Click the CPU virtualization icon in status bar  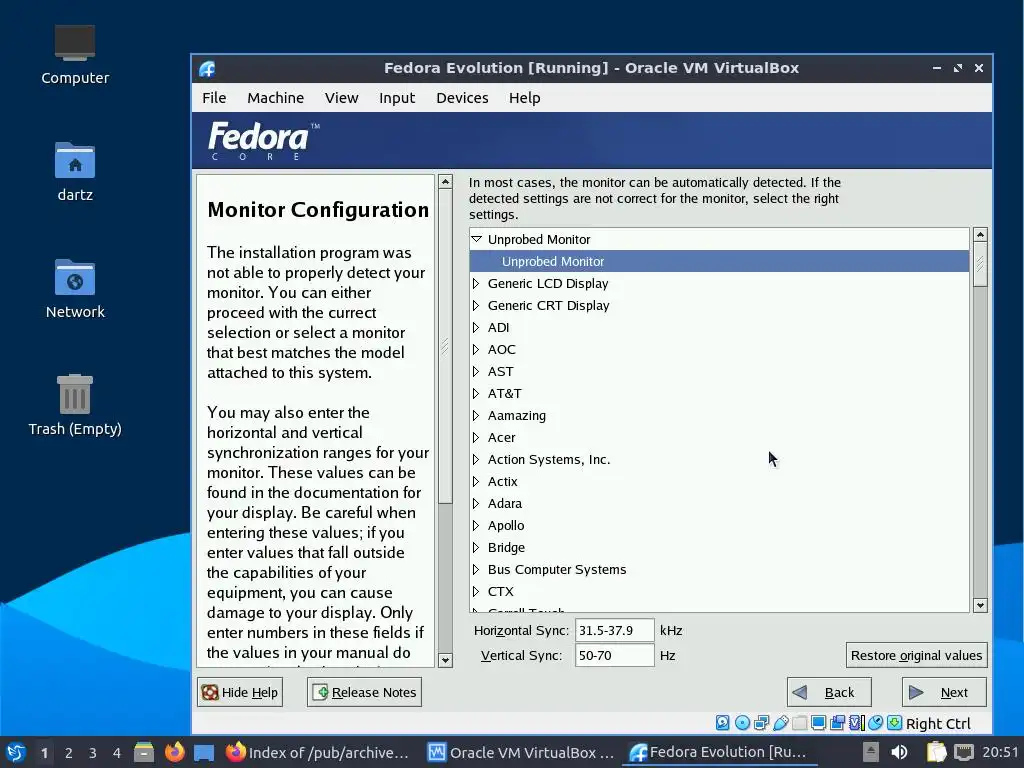(x=856, y=723)
